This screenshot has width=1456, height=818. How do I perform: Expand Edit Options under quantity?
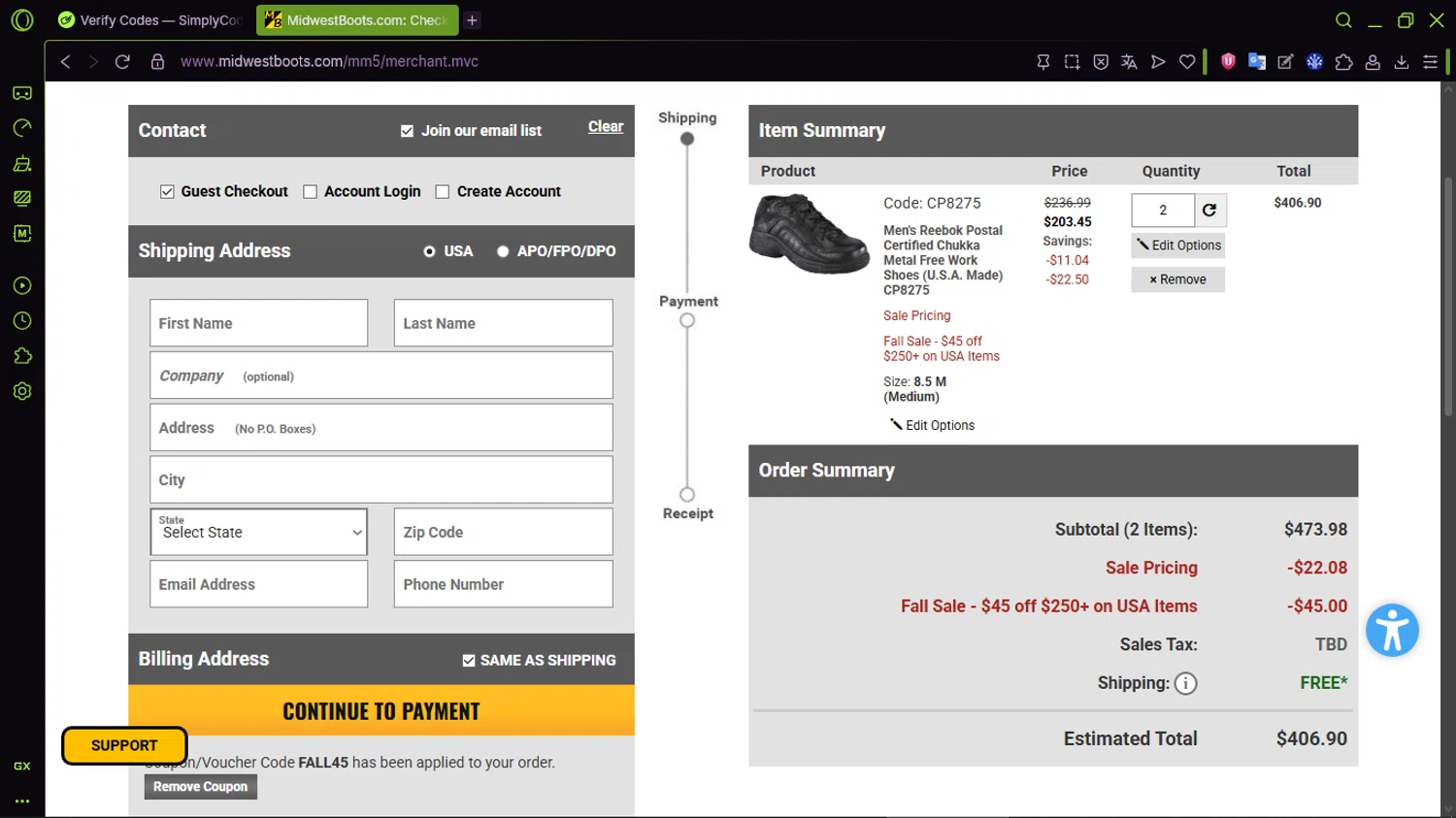click(x=1178, y=245)
